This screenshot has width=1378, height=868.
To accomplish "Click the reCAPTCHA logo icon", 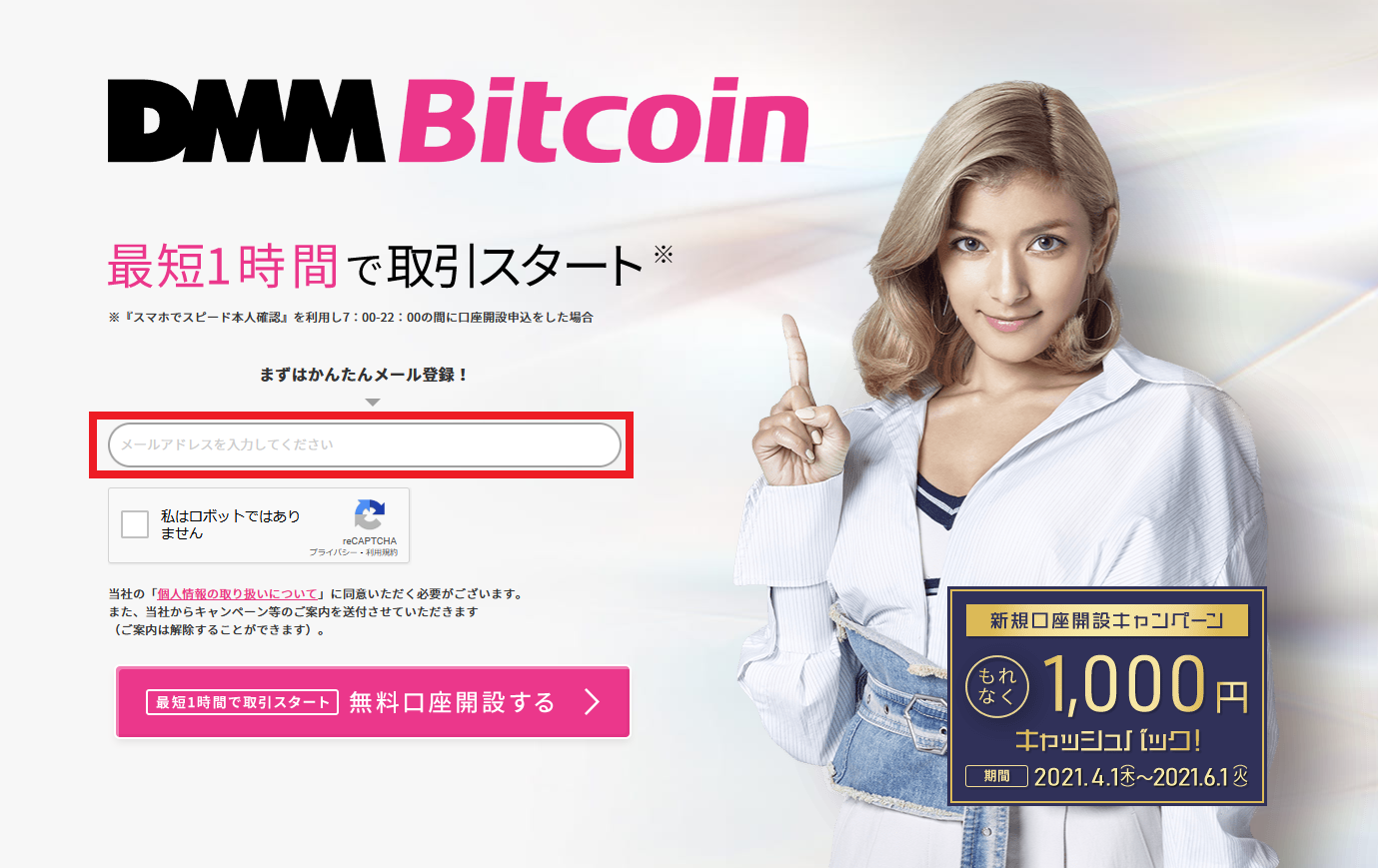I will click(370, 515).
